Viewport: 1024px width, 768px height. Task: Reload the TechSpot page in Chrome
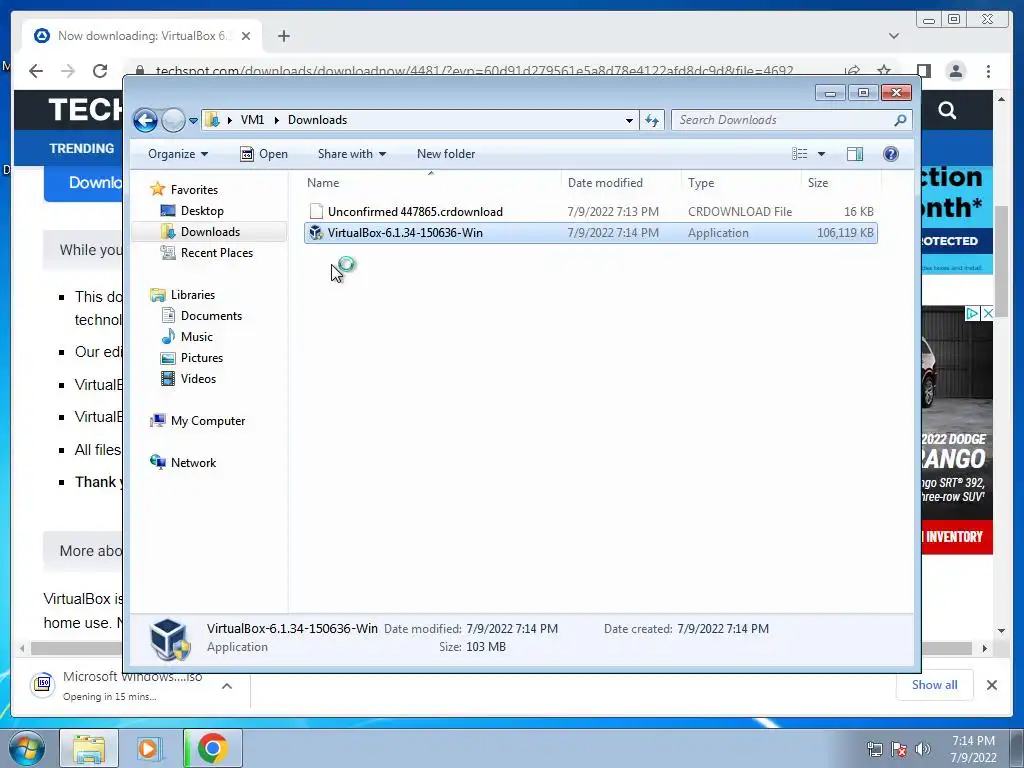click(99, 71)
